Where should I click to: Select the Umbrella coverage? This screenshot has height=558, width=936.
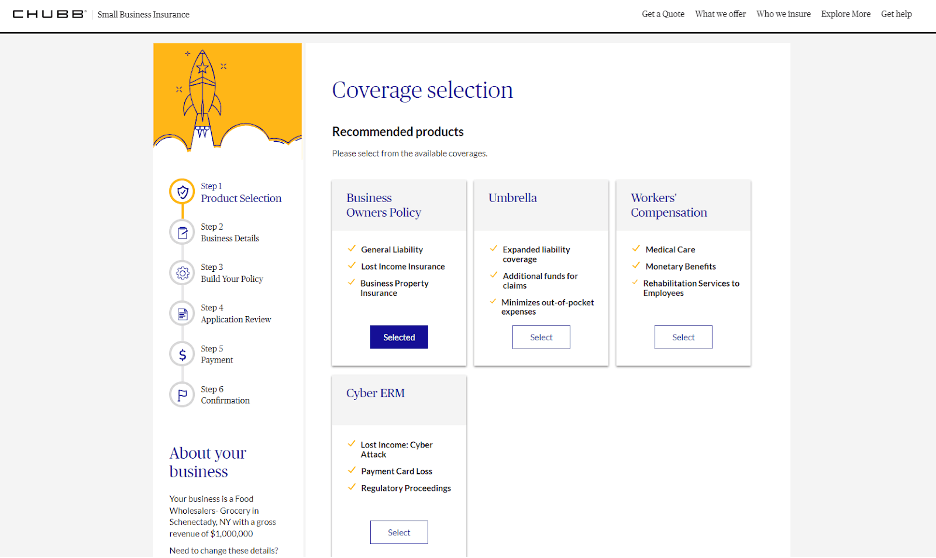(541, 337)
